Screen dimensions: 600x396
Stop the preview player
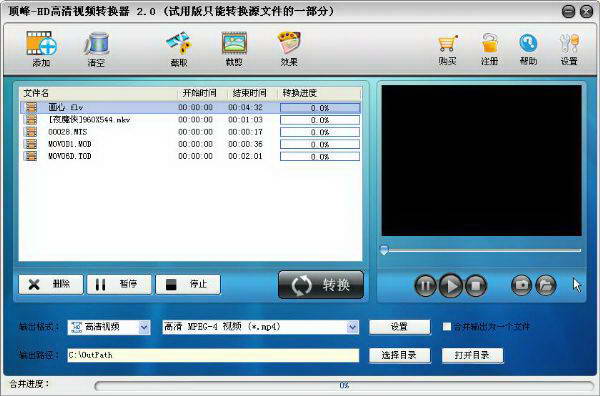(476, 285)
